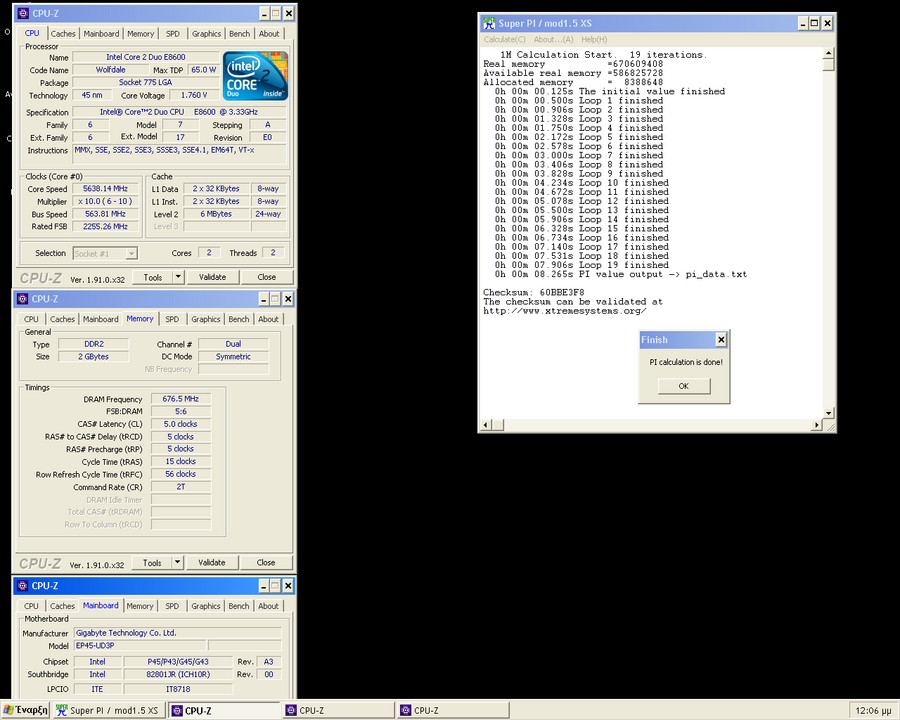Click the memory Type value 'DDR2'

point(94,344)
